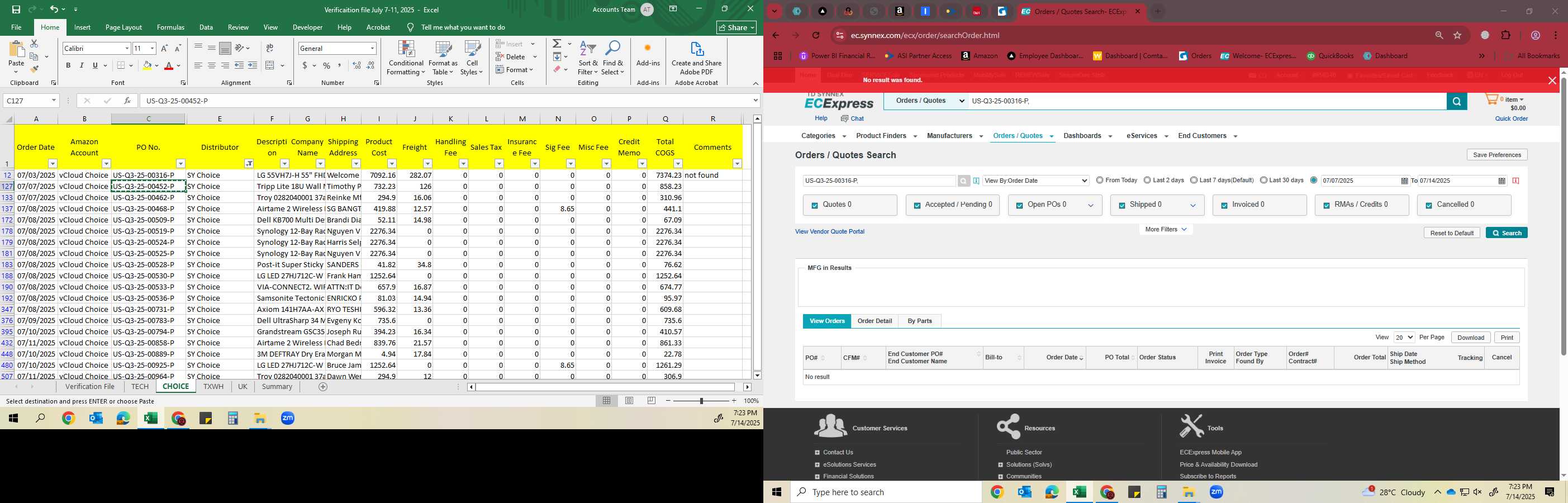
Task: Bookmark this page with the star icon
Action: click(1458, 35)
